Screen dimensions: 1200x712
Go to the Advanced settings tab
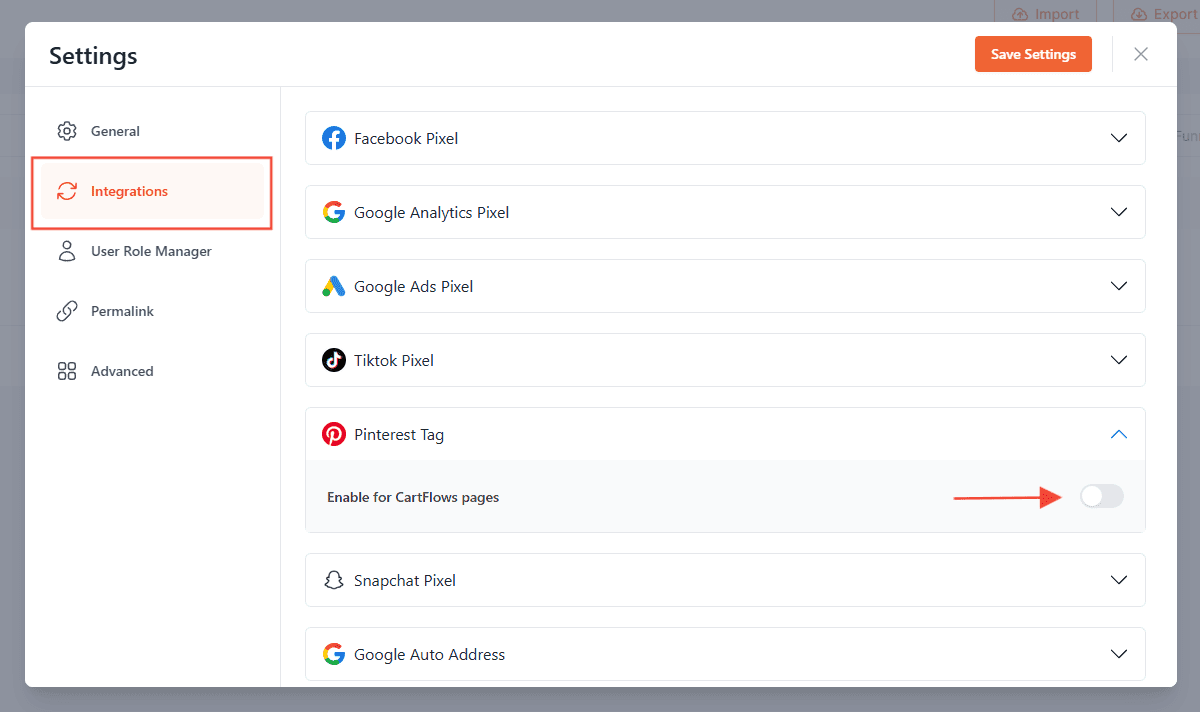coord(122,371)
